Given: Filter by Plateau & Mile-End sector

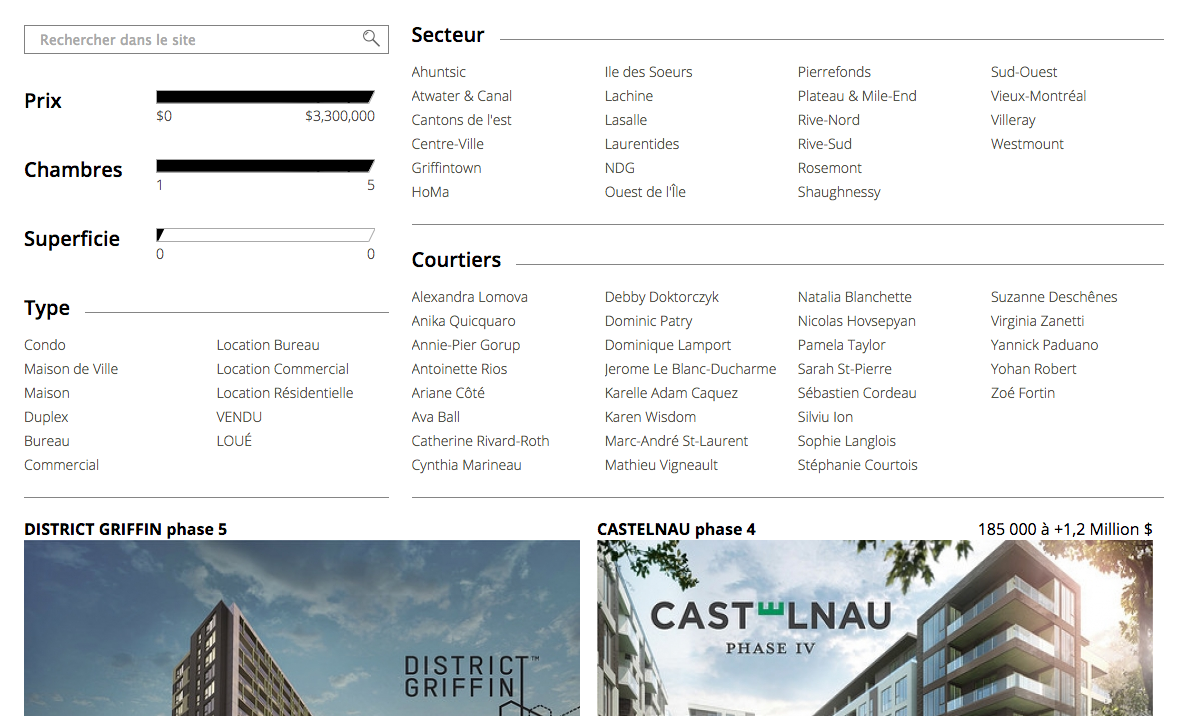Looking at the screenshot, I should (x=857, y=96).
